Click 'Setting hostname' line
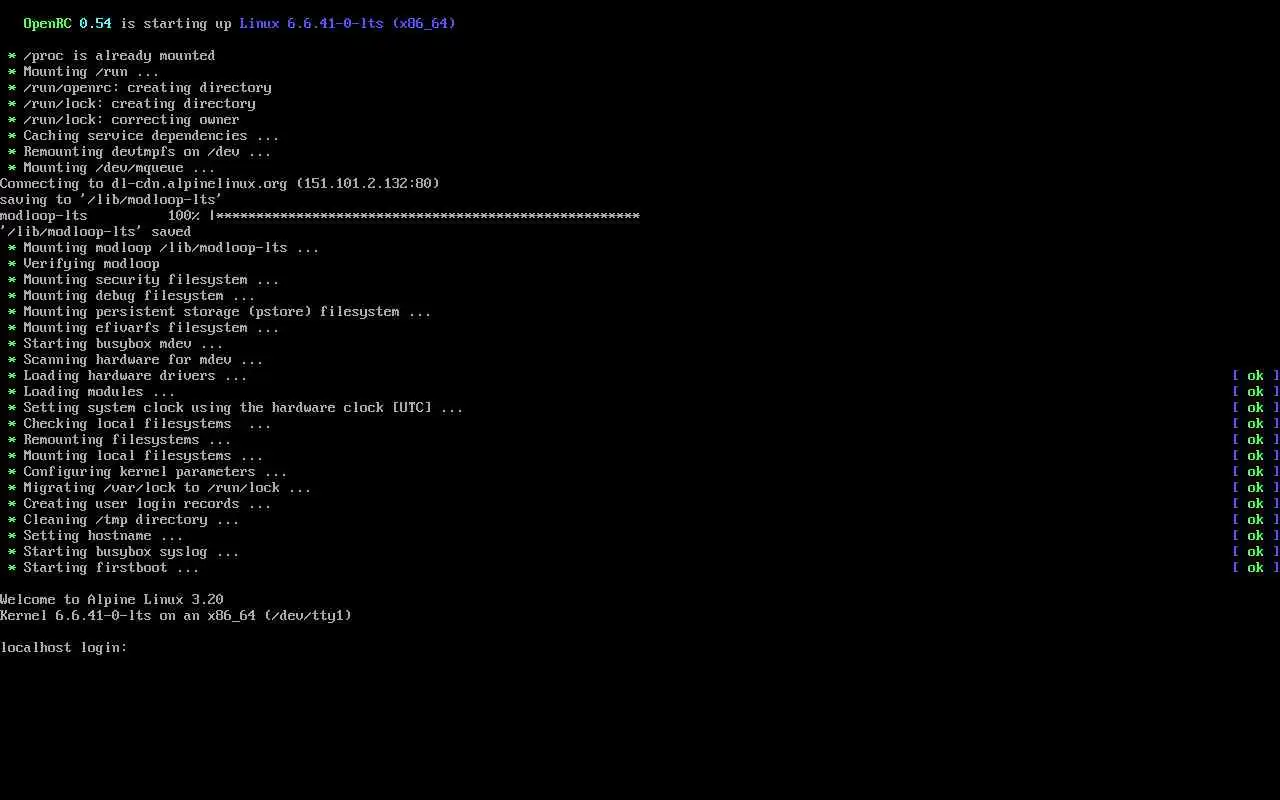Image resolution: width=1280 pixels, height=800 pixels. 96,535
